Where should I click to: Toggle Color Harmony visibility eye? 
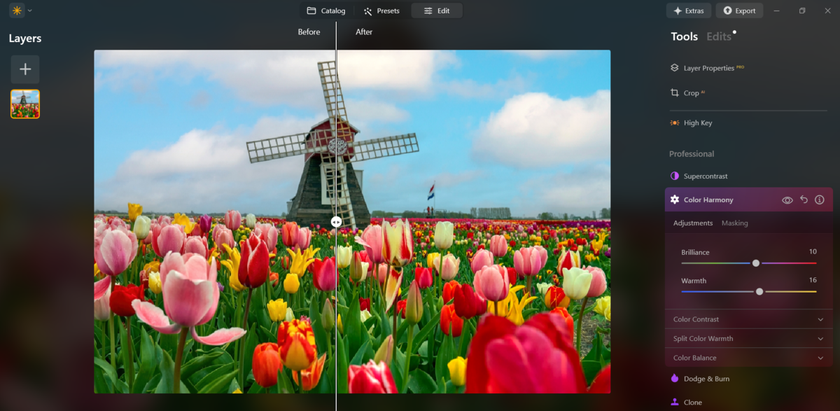(x=787, y=200)
